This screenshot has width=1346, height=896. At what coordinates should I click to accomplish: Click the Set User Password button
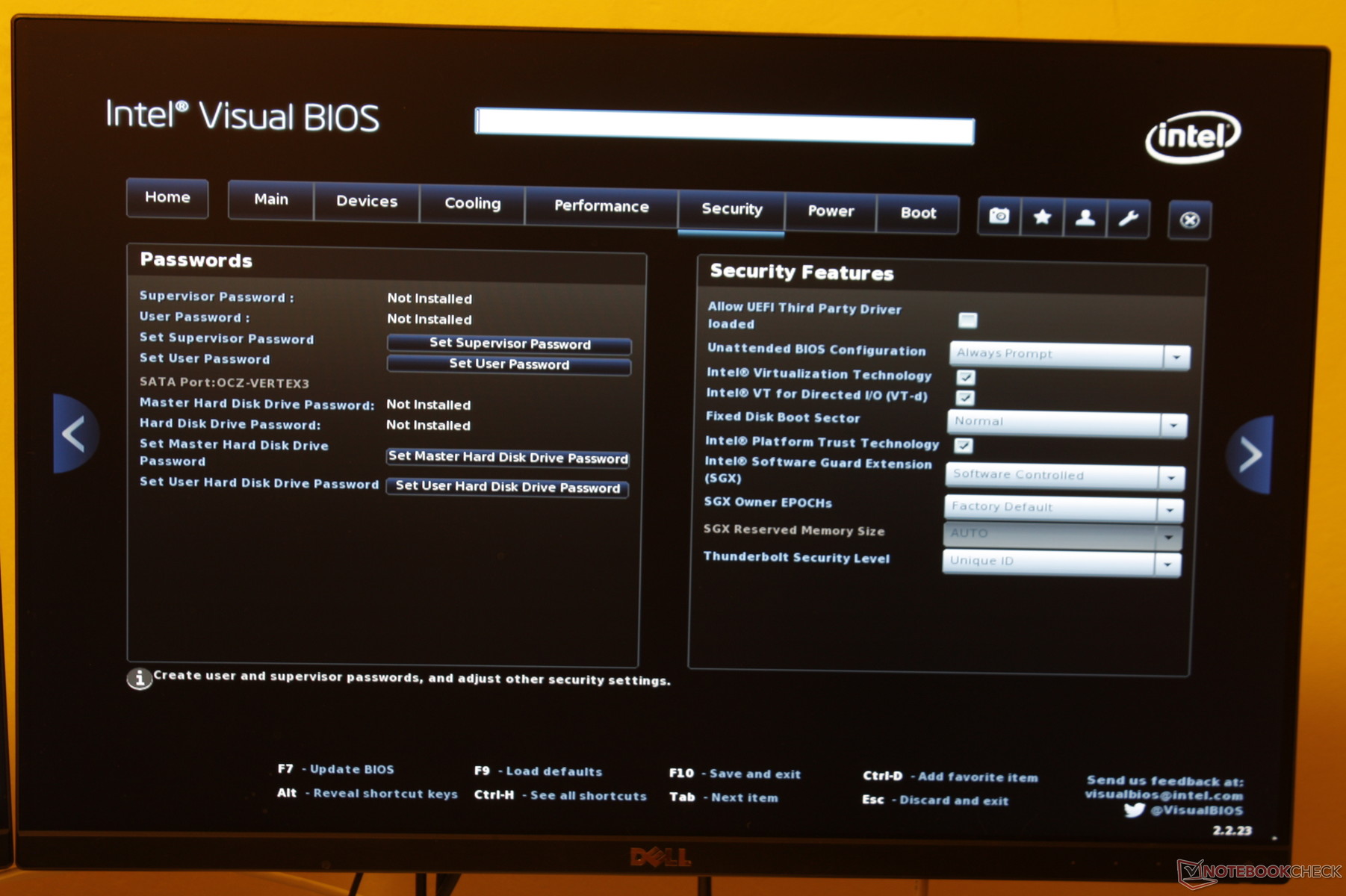[x=509, y=365]
